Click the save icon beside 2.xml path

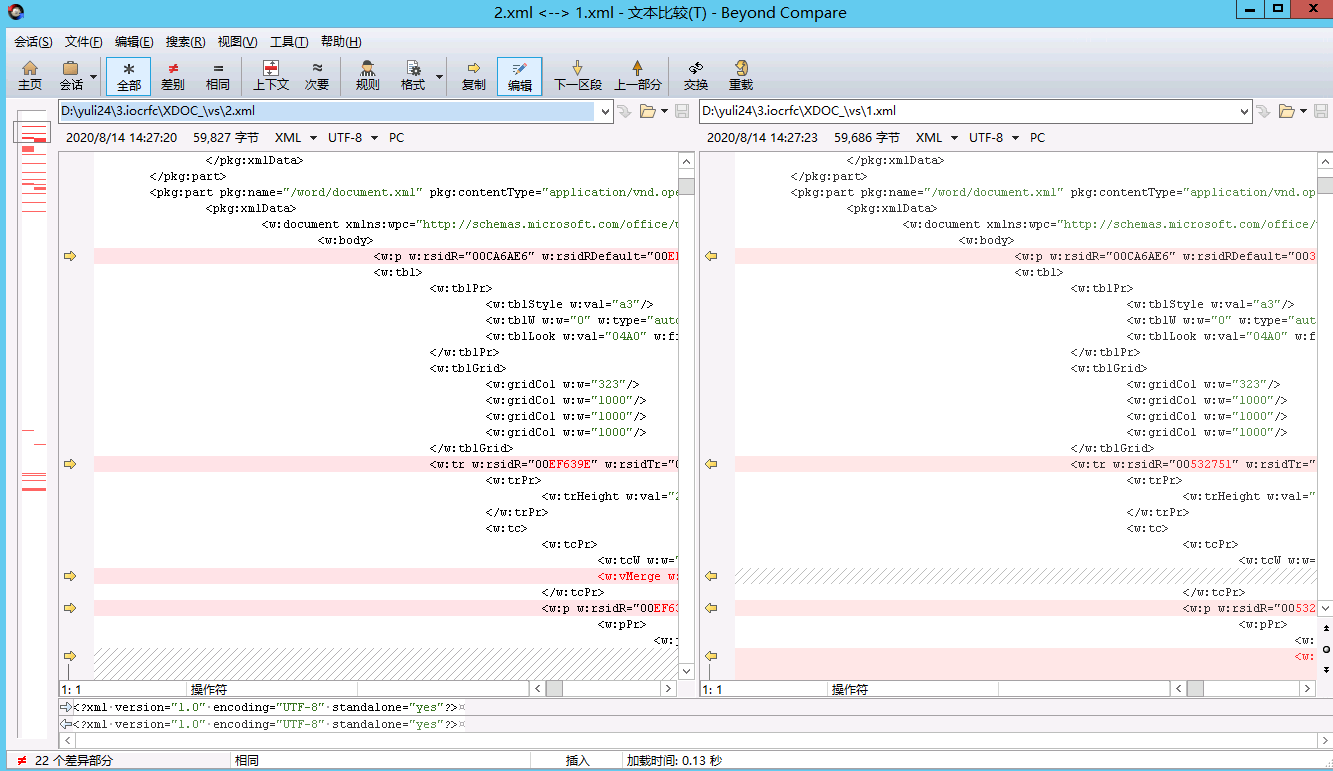tap(682, 111)
